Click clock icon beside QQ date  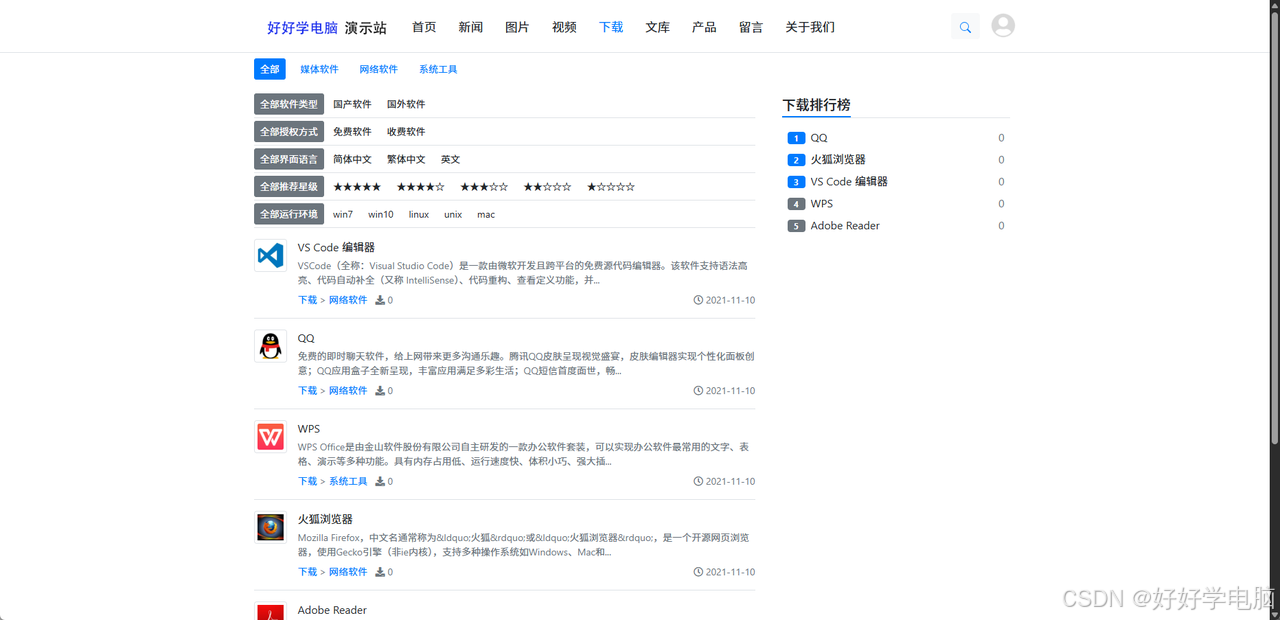click(x=698, y=391)
